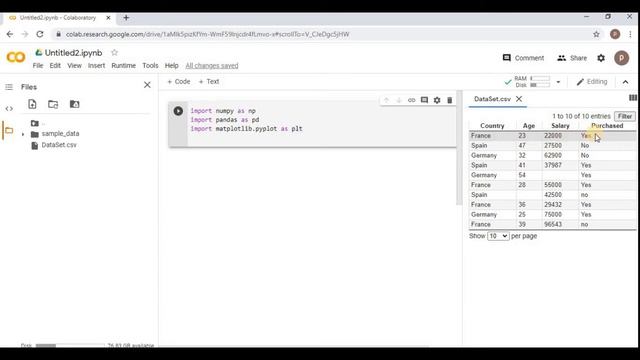Image resolution: width=640 pixels, height=360 pixels.
Task: Close the DataSet.csv viewer tab
Action: click(x=519, y=99)
